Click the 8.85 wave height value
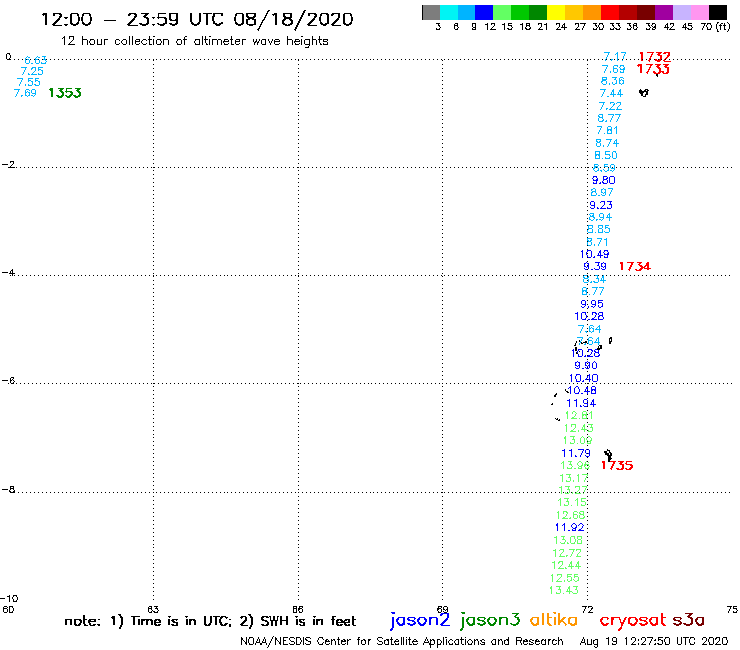The width and height of the screenshot is (740, 650). [598, 229]
